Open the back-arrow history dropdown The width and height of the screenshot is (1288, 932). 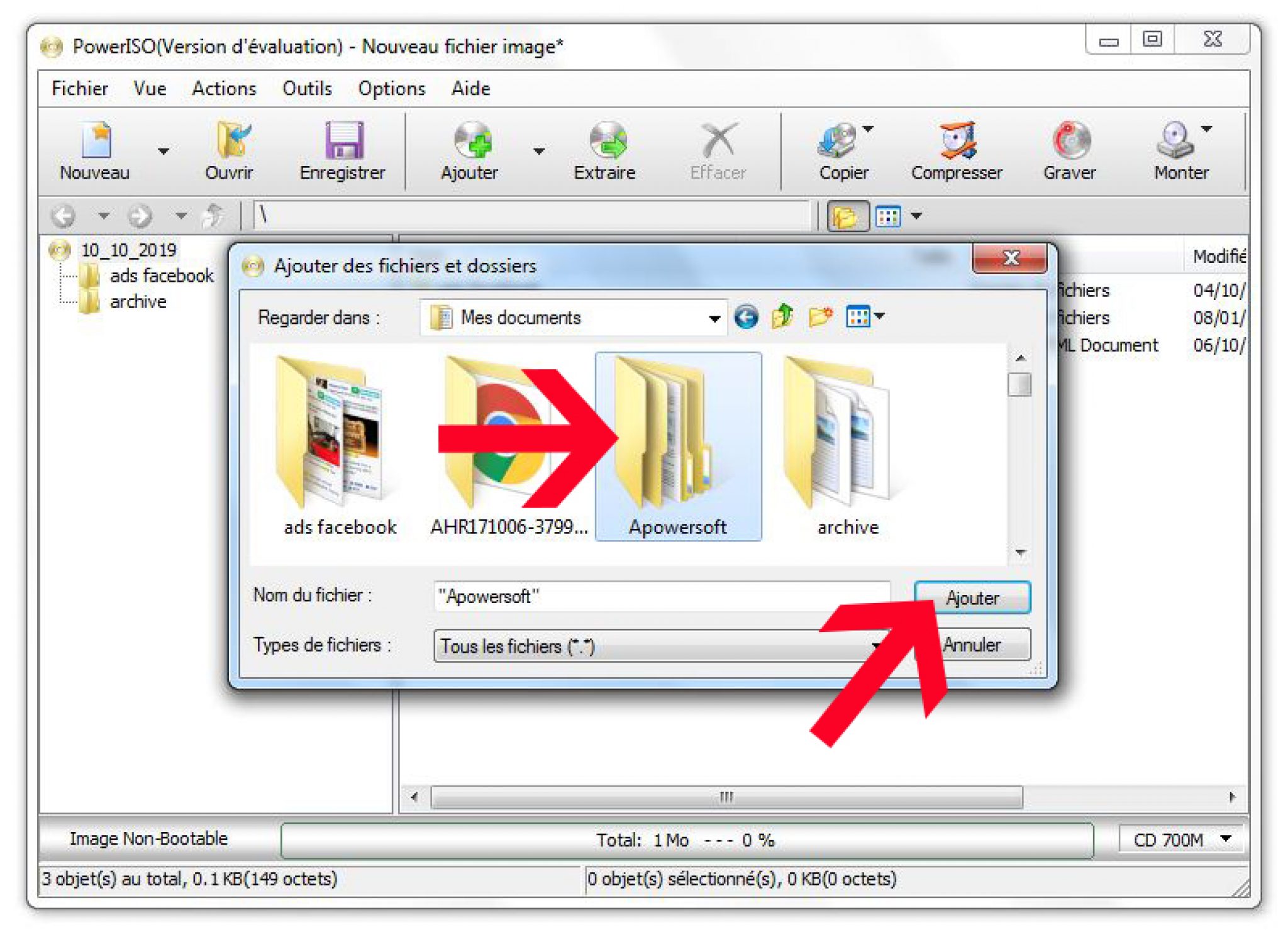pyautogui.click(x=104, y=216)
